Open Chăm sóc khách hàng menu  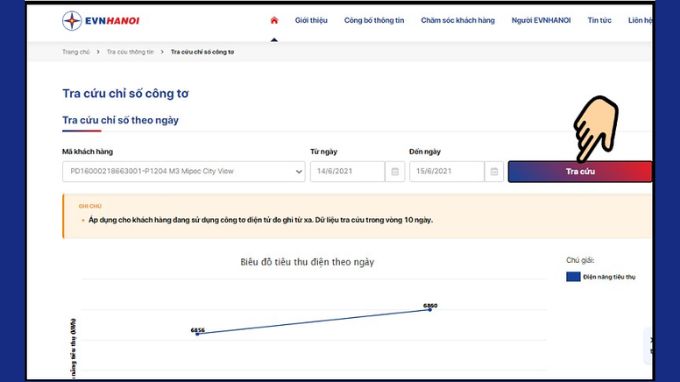(x=458, y=20)
